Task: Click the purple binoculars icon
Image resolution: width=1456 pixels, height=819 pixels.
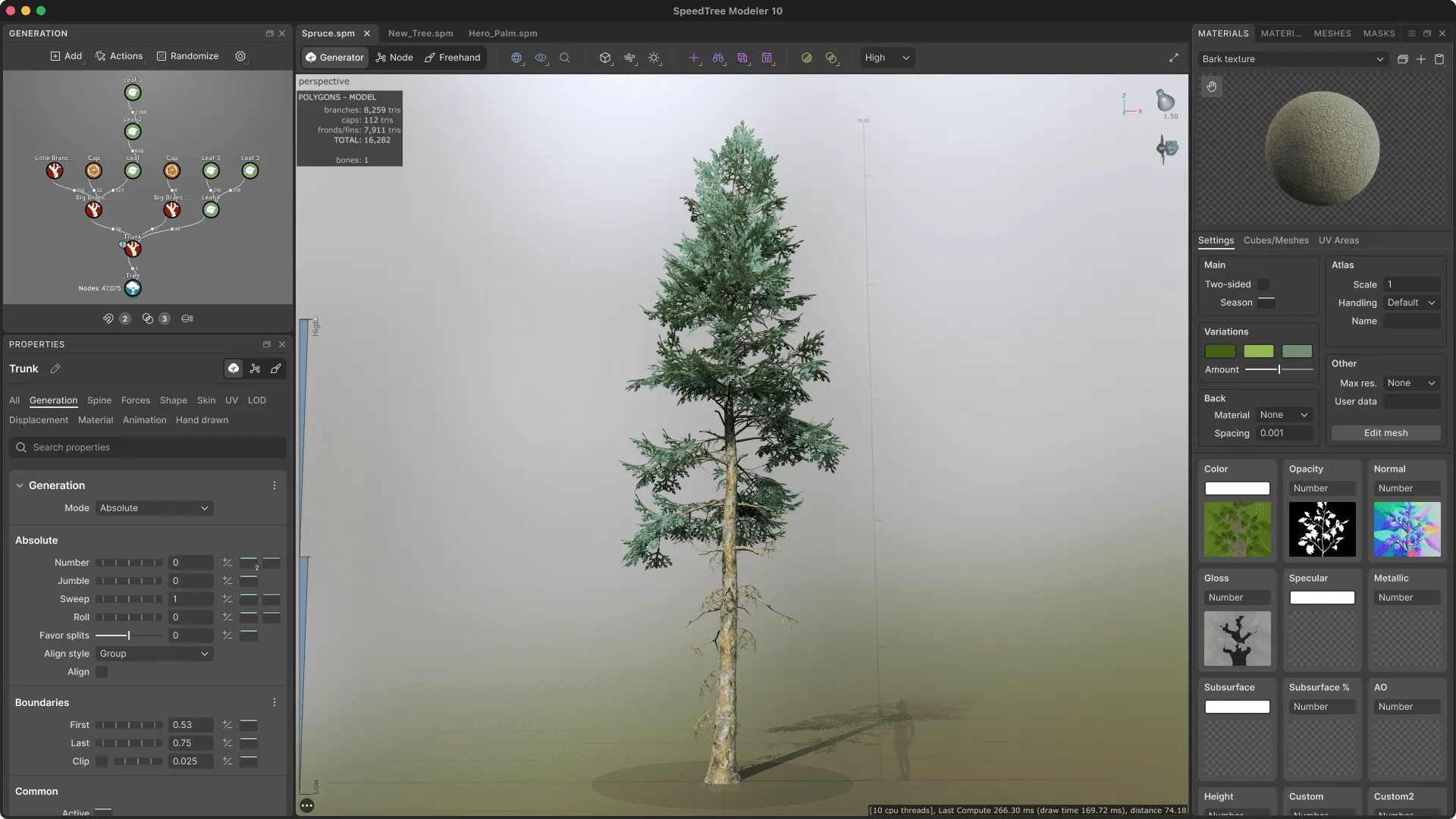Action: click(718, 58)
